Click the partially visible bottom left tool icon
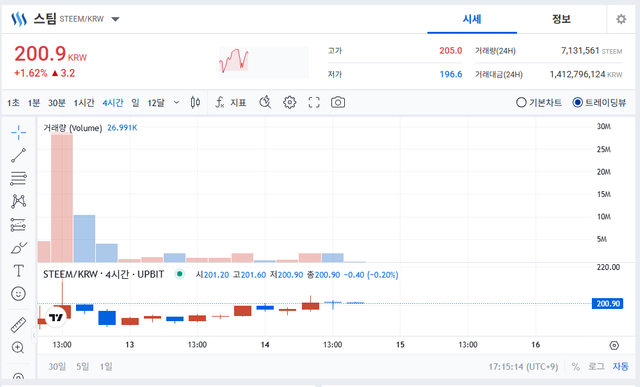Image resolution: width=640 pixels, height=387 pixels. tap(18, 376)
